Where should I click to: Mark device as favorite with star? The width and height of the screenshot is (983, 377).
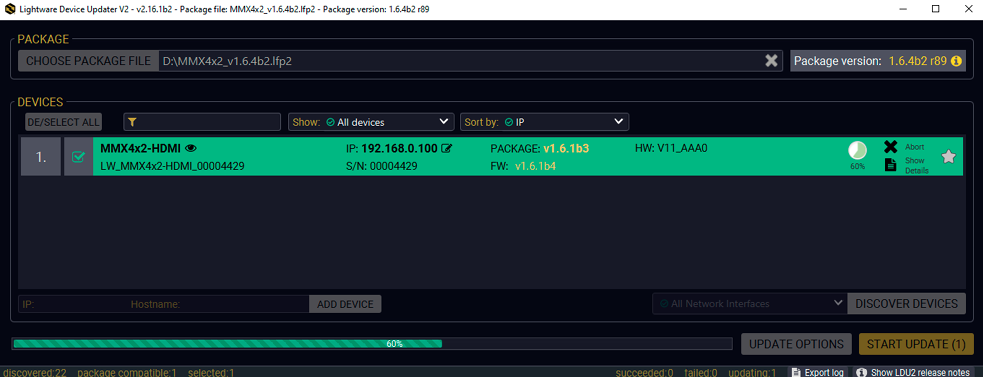(949, 157)
